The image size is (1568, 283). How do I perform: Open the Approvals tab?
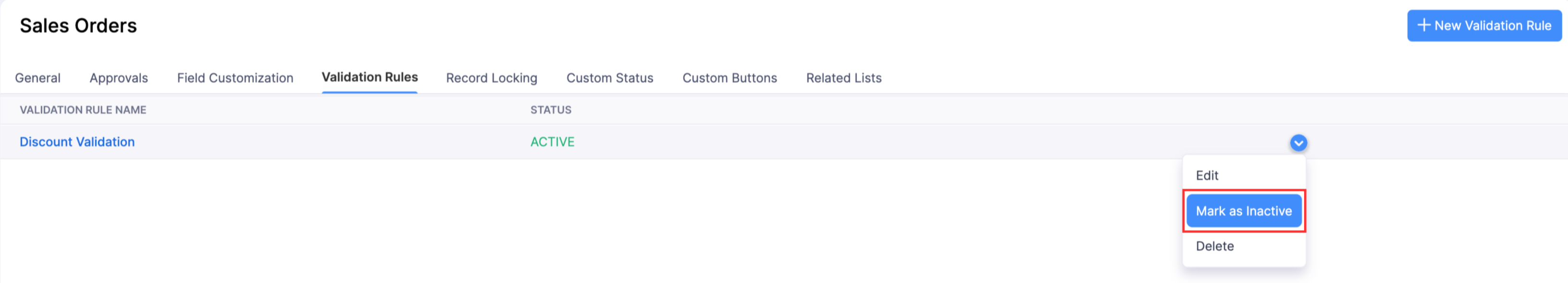click(118, 78)
